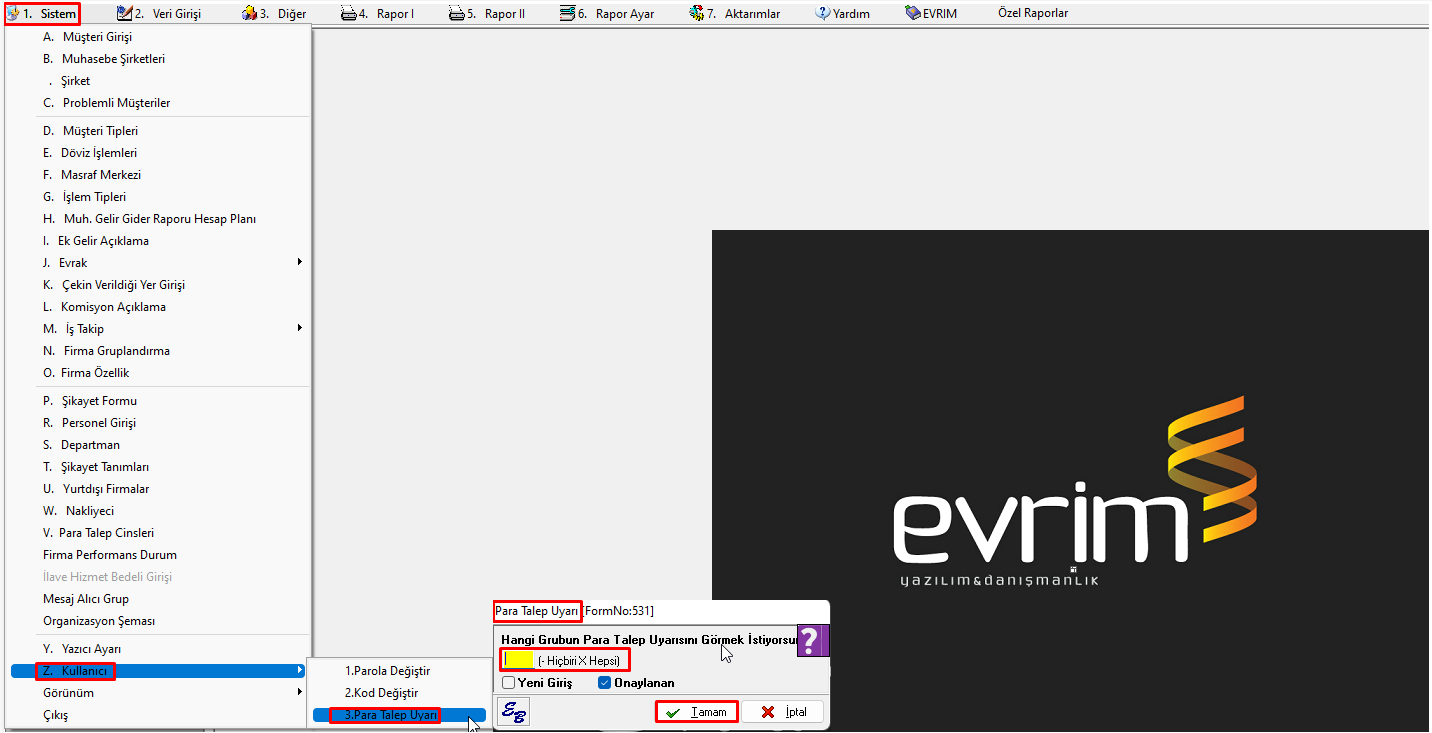
Task: Select E. Döviz İşlemleri
Action: pos(160,153)
